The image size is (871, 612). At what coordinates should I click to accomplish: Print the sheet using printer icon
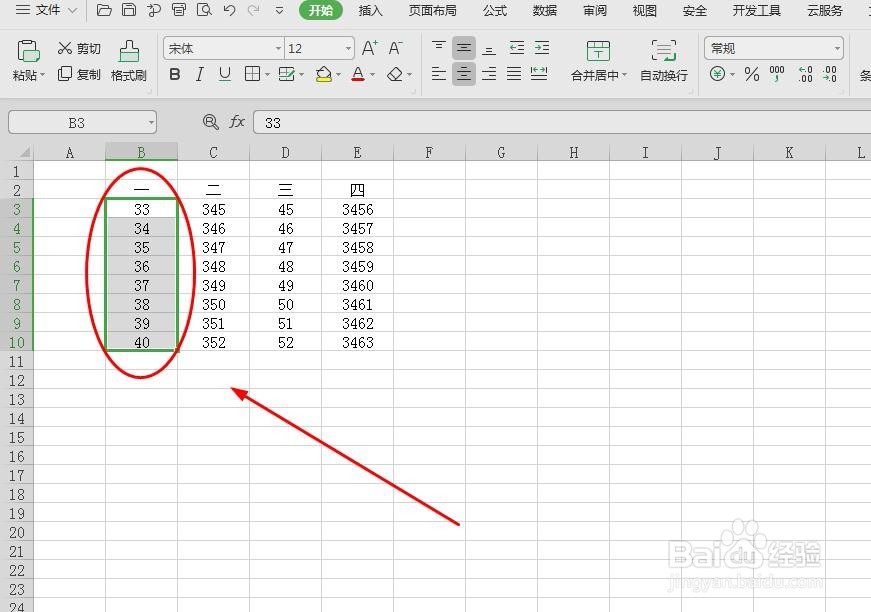tap(179, 9)
